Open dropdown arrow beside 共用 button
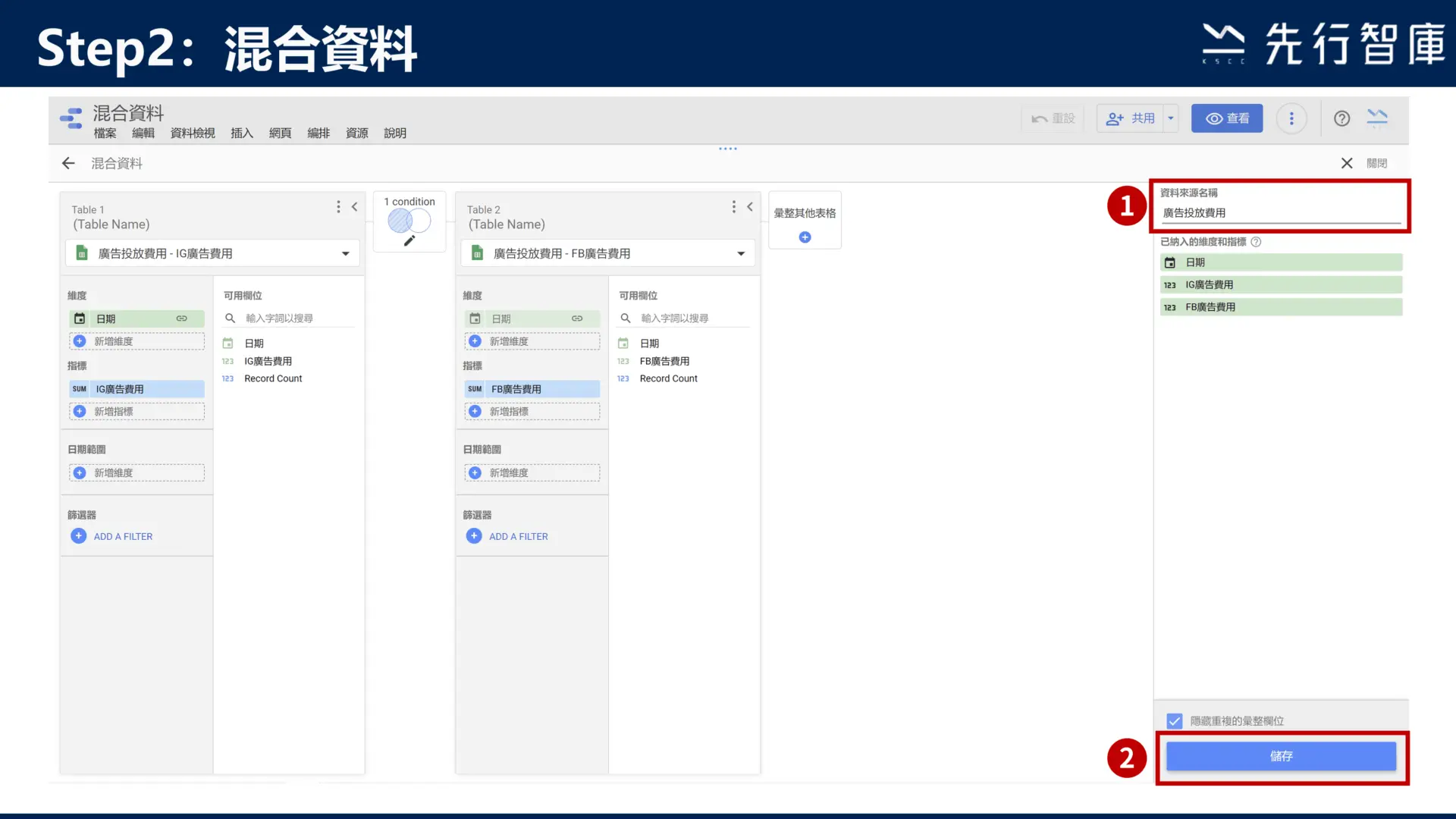Screen dimensions: 1456x819 [x=1171, y=118]
